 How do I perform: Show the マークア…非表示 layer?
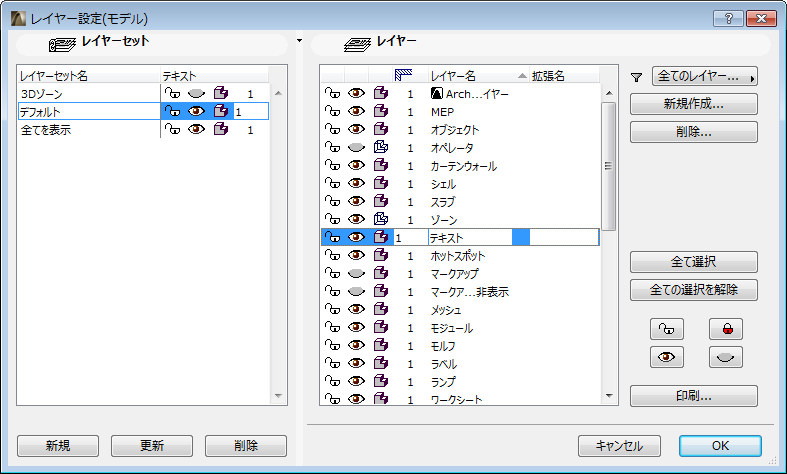coord(356,291)
